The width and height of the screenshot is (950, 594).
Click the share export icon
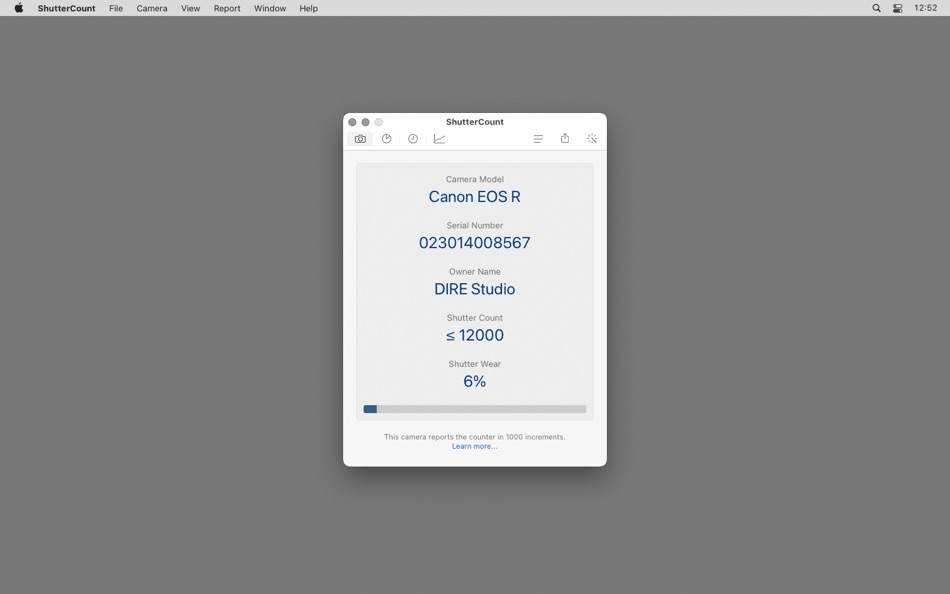[565, 138]
